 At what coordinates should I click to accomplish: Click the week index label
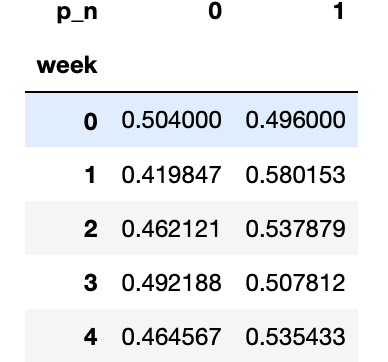[x=67, y=65]
